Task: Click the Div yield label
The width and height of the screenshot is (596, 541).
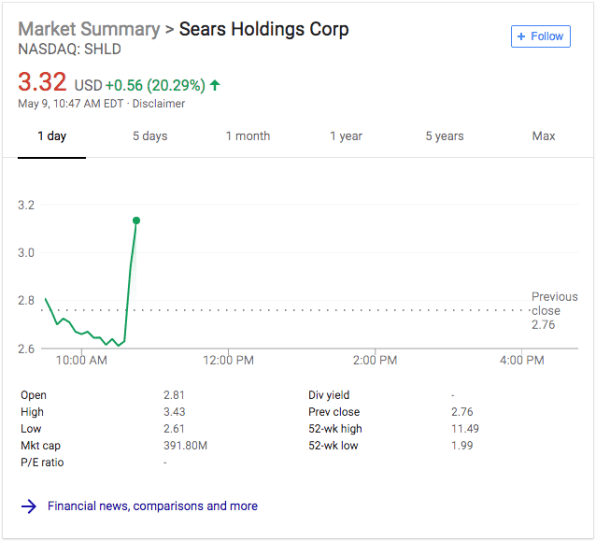Action: pos(329,395)
